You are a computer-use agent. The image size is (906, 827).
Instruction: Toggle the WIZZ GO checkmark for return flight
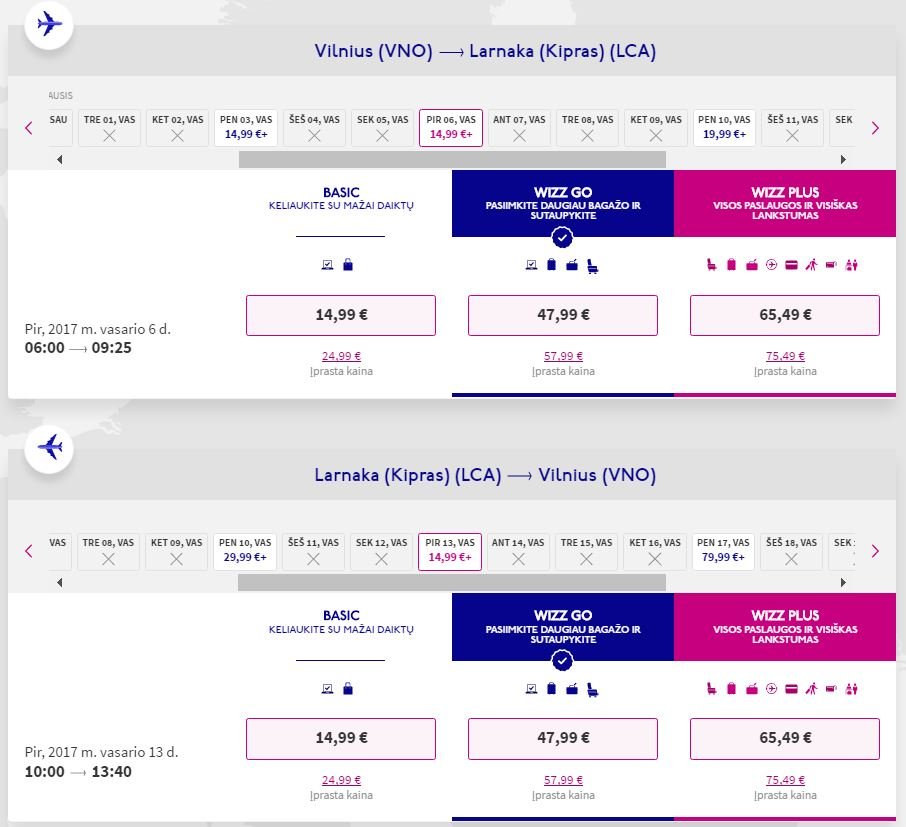click(562, 660)
